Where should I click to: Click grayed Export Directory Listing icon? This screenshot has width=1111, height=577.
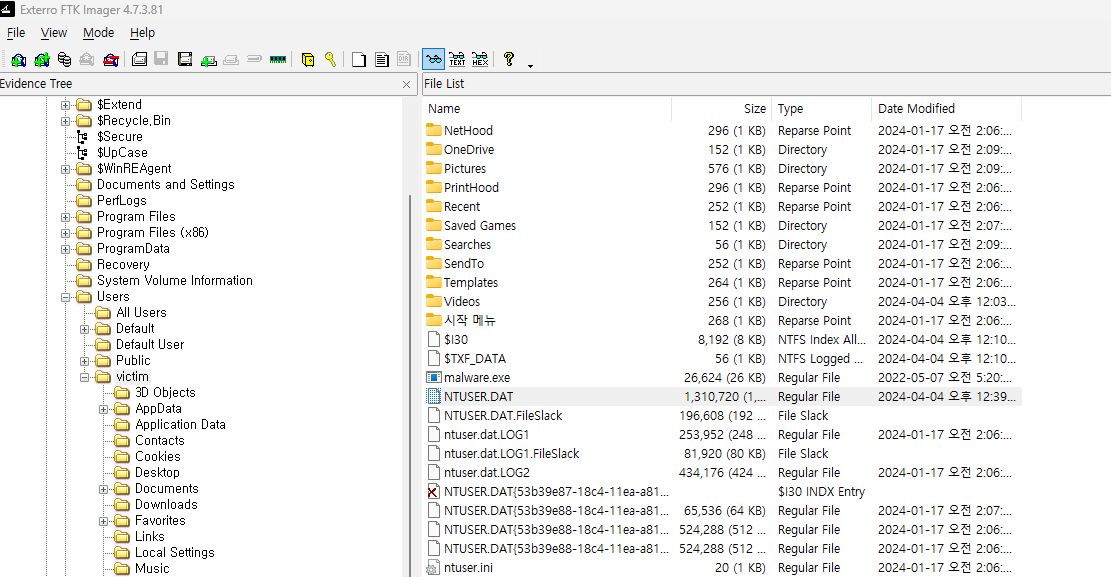point(404,60)
